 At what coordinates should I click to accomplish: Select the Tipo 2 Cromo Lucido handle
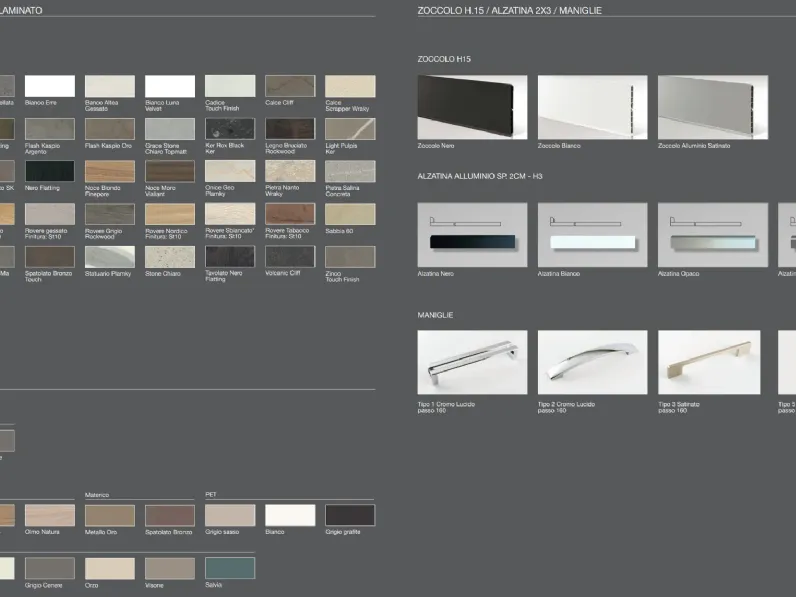(x=592, y=362)
